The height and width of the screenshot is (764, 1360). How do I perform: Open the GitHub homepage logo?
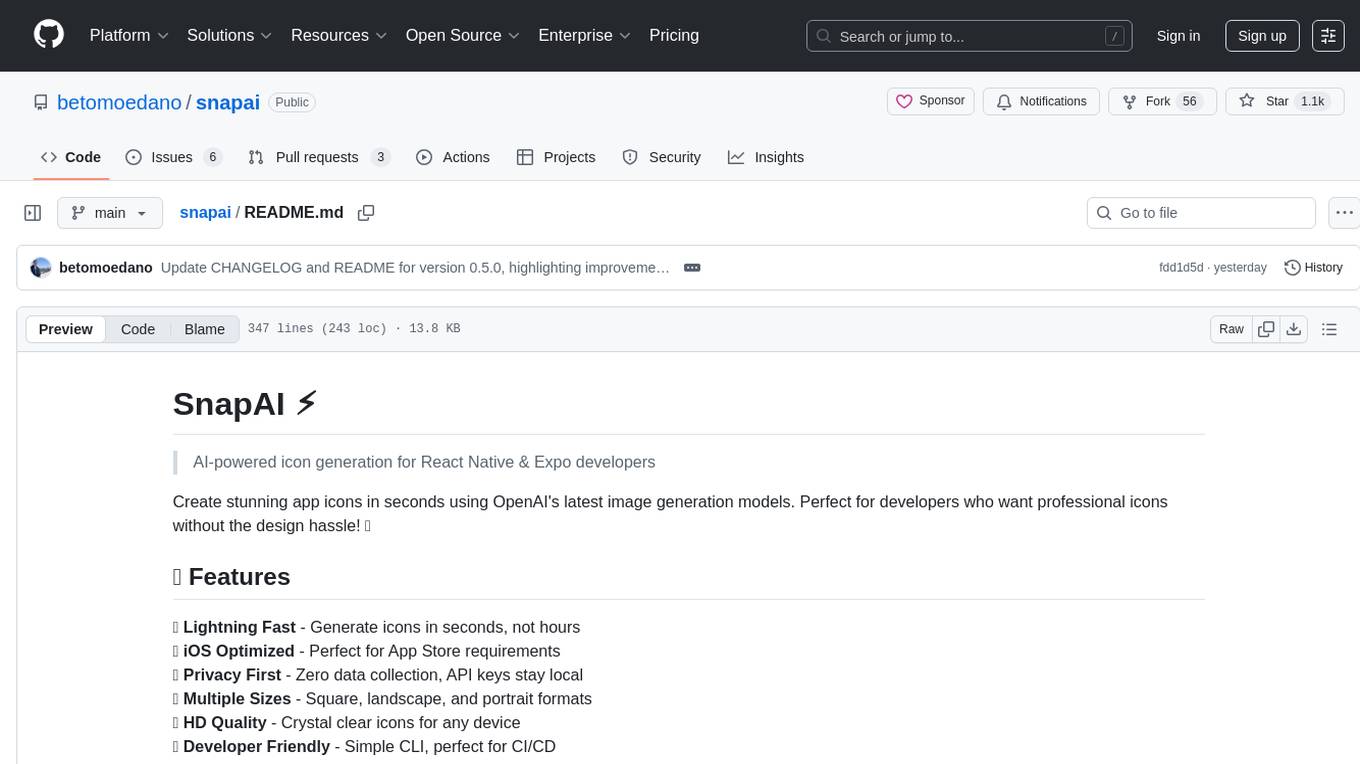[x=49, y=35]
